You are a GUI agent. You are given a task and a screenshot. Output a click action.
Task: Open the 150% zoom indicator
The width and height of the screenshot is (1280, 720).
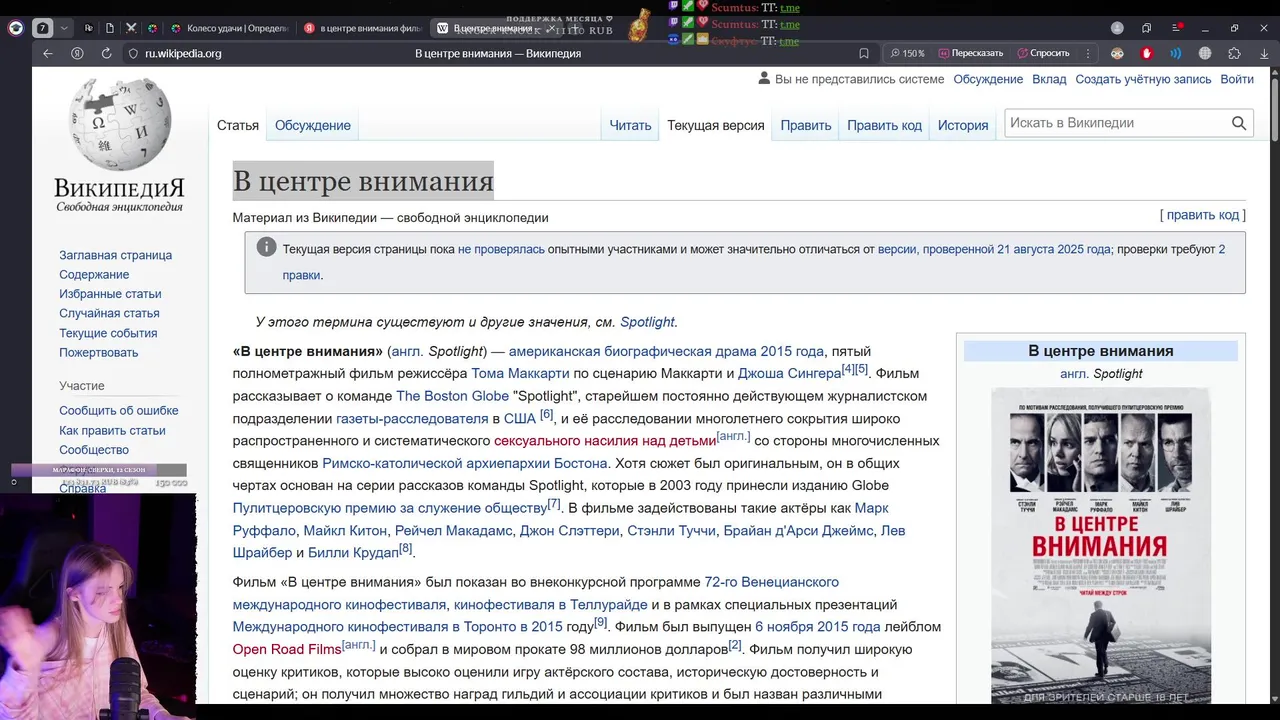coord(907,53)
